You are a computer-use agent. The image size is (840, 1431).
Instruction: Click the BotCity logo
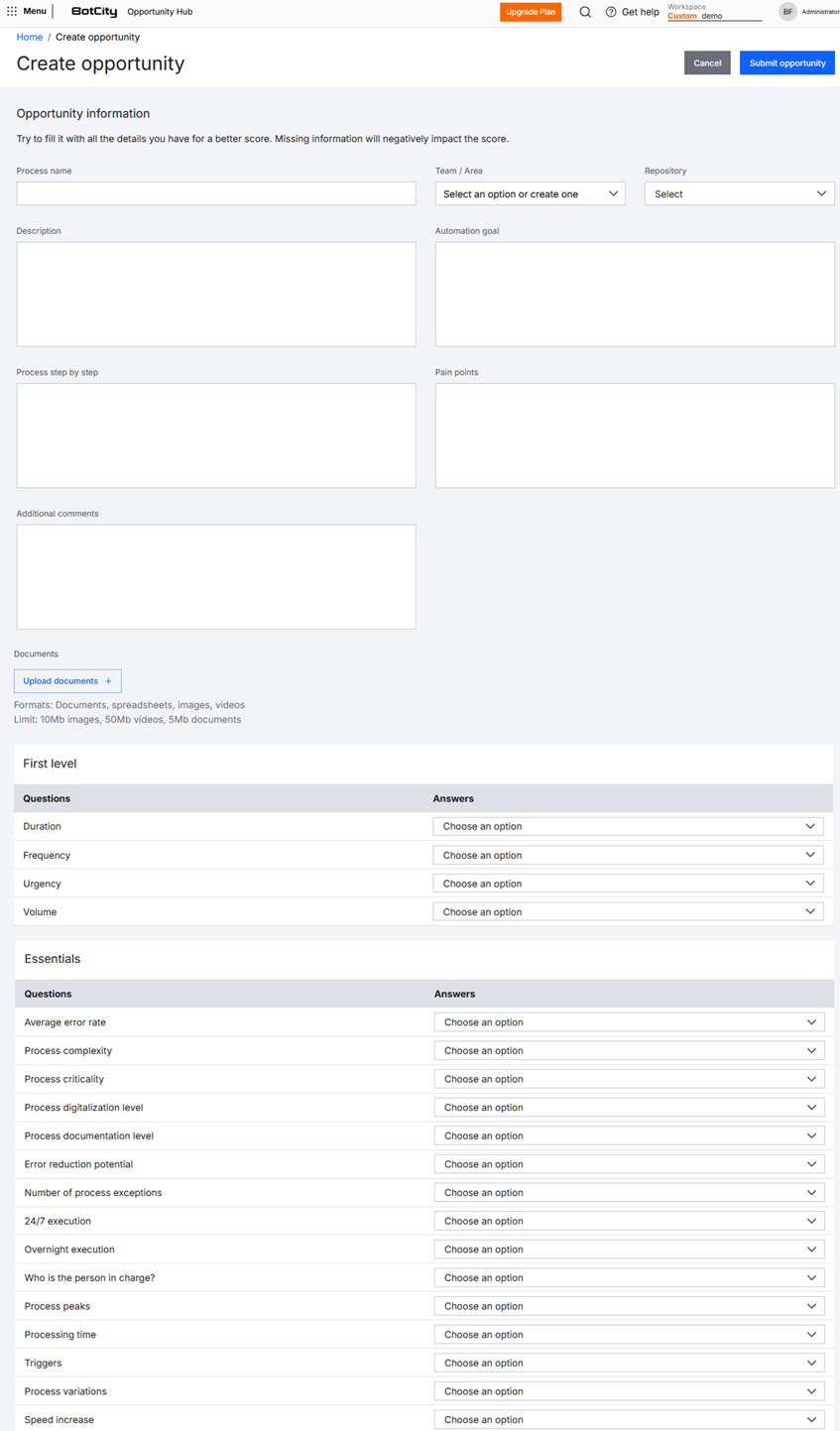tap(94, 12)
